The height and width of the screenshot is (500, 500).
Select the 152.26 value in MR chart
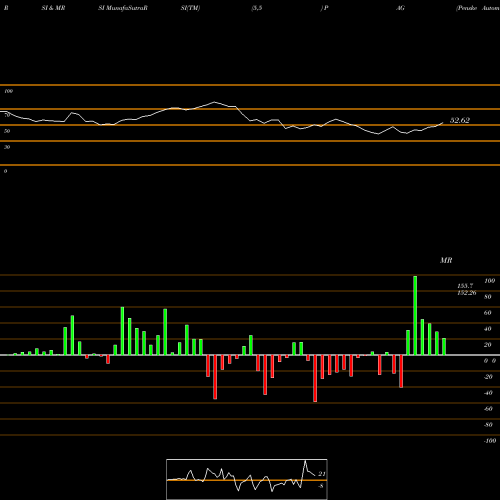tap(467, 293)
